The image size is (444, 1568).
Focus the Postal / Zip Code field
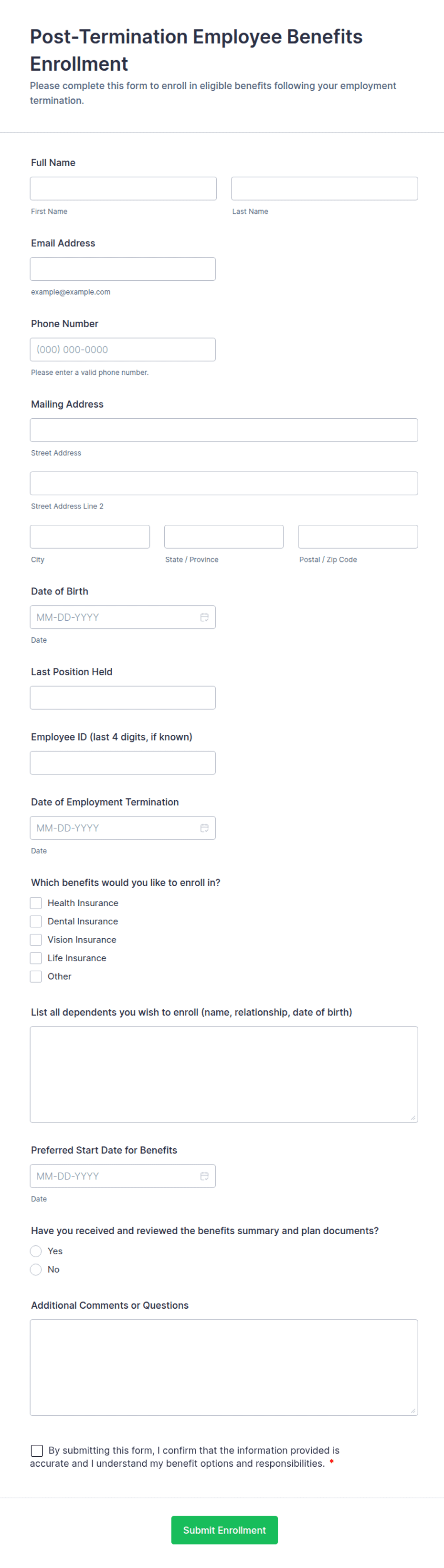[x=358, y=537]
